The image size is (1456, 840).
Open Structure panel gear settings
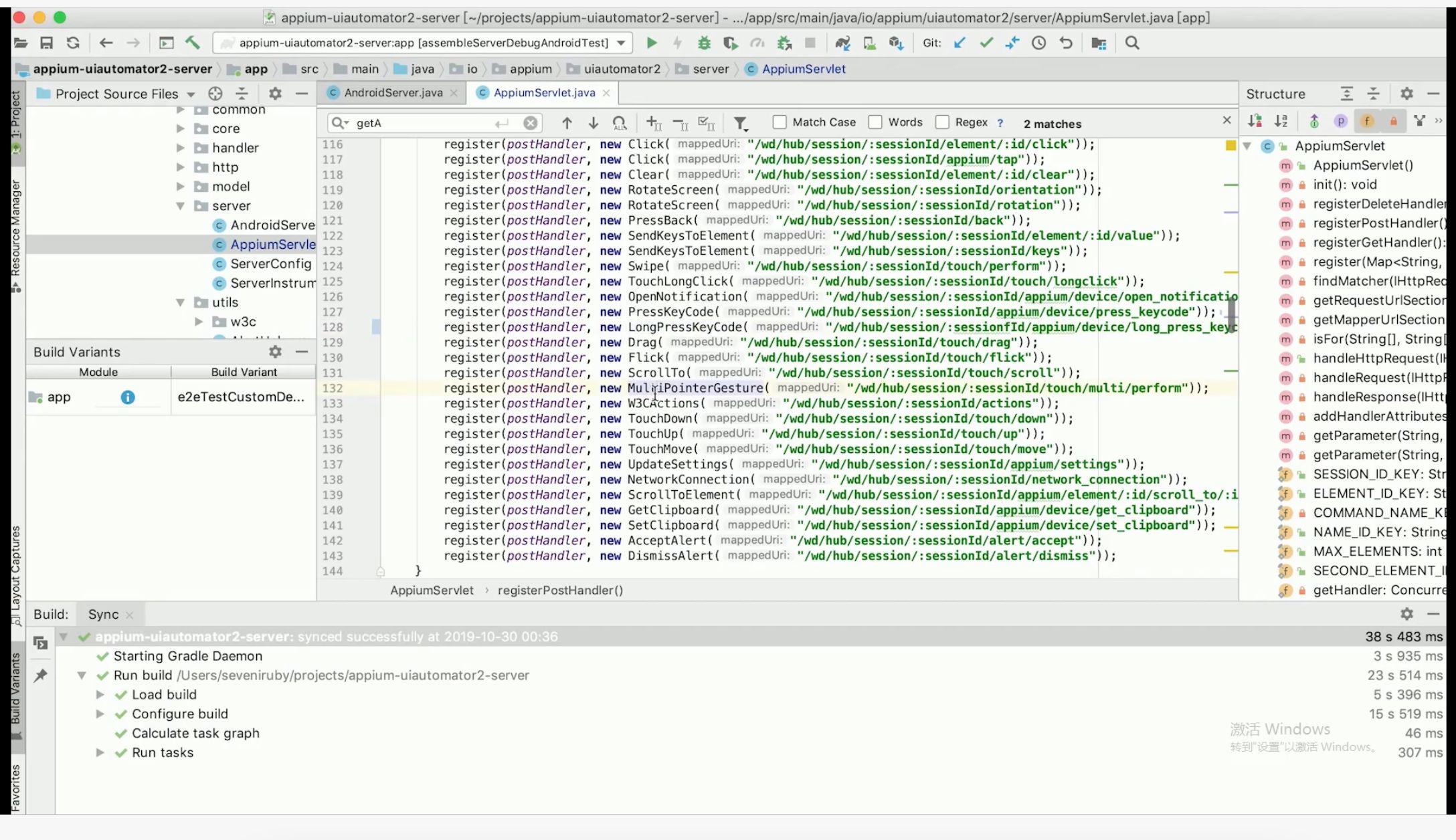coord(1406,94)
